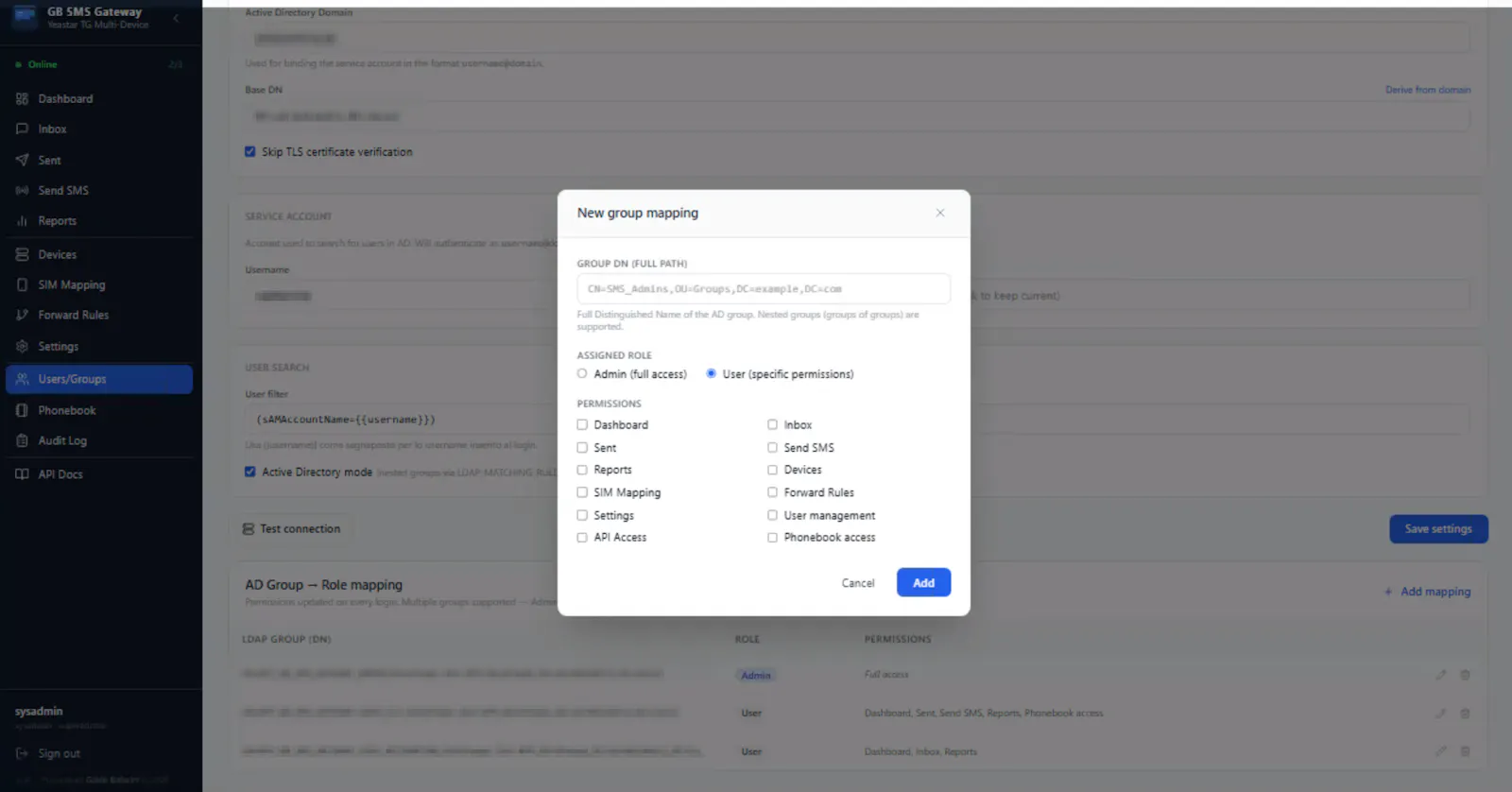Screen dimensions: 1512x792
Task: Tick the Phonebook access checkbox
Action: click(772, 538)
